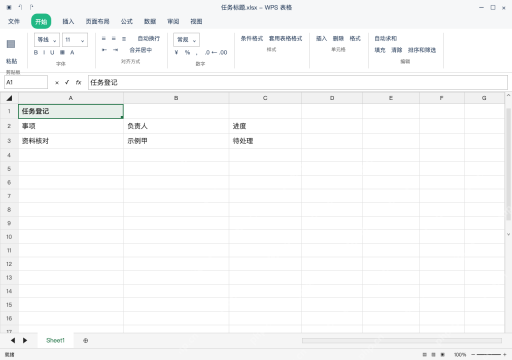Switch to the 公式 ribbon tab
The width and height of the screenshot is (512, 360).
pos(127,21)
